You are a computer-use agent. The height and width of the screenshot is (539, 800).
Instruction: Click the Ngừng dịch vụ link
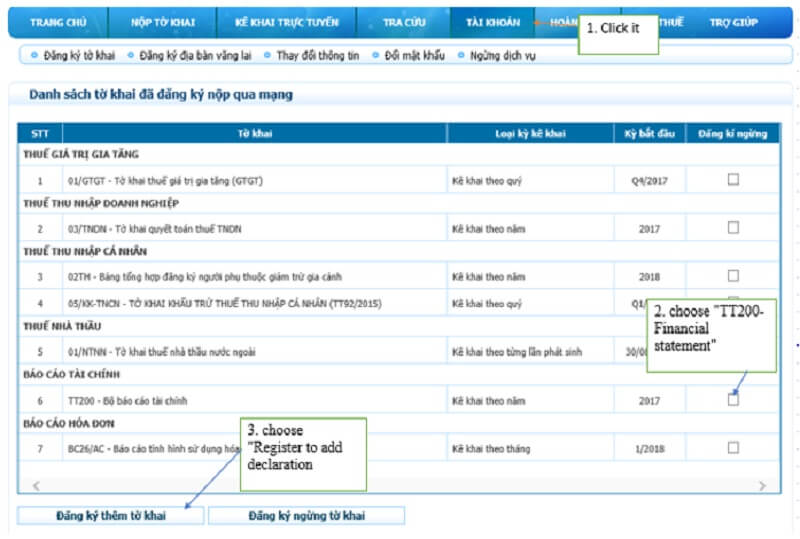coord(502,56)
